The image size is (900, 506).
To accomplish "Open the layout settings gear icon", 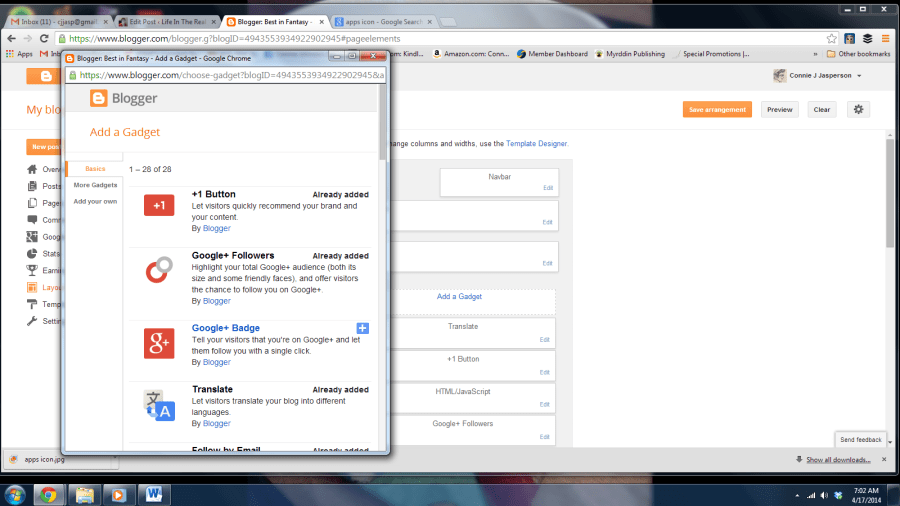I will click(857, 109).
